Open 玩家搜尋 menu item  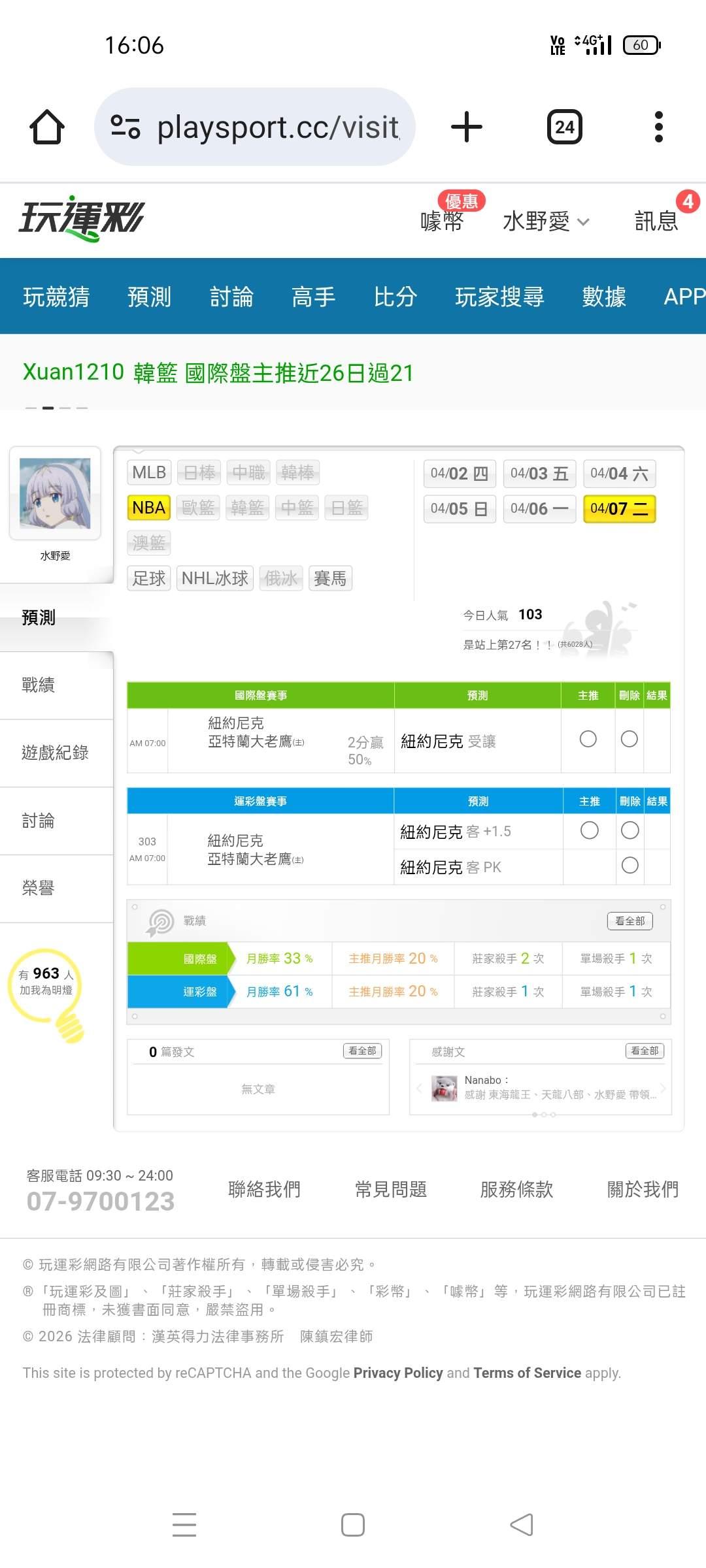coord(499,297)
